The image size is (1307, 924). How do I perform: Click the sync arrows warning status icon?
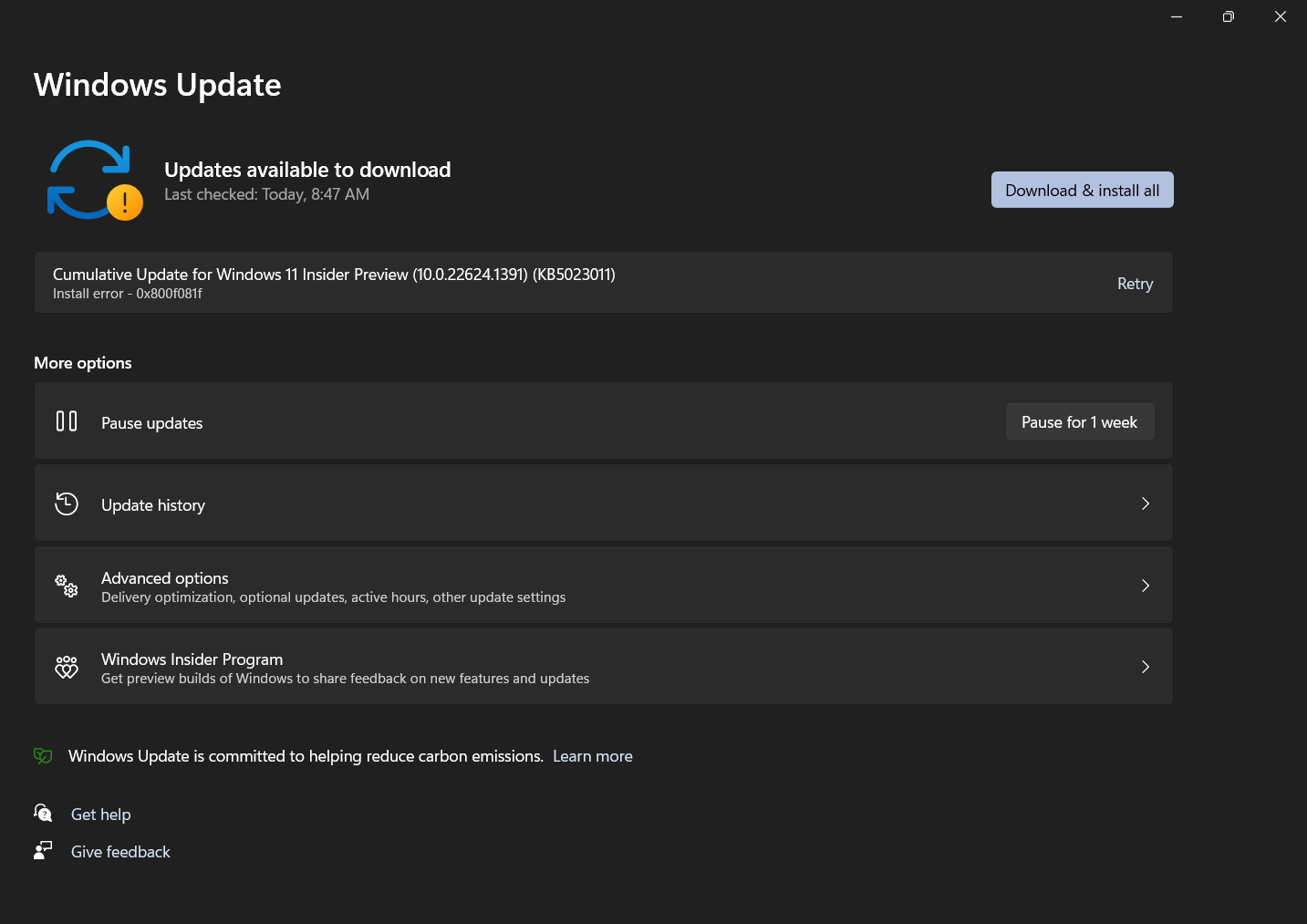95,180
